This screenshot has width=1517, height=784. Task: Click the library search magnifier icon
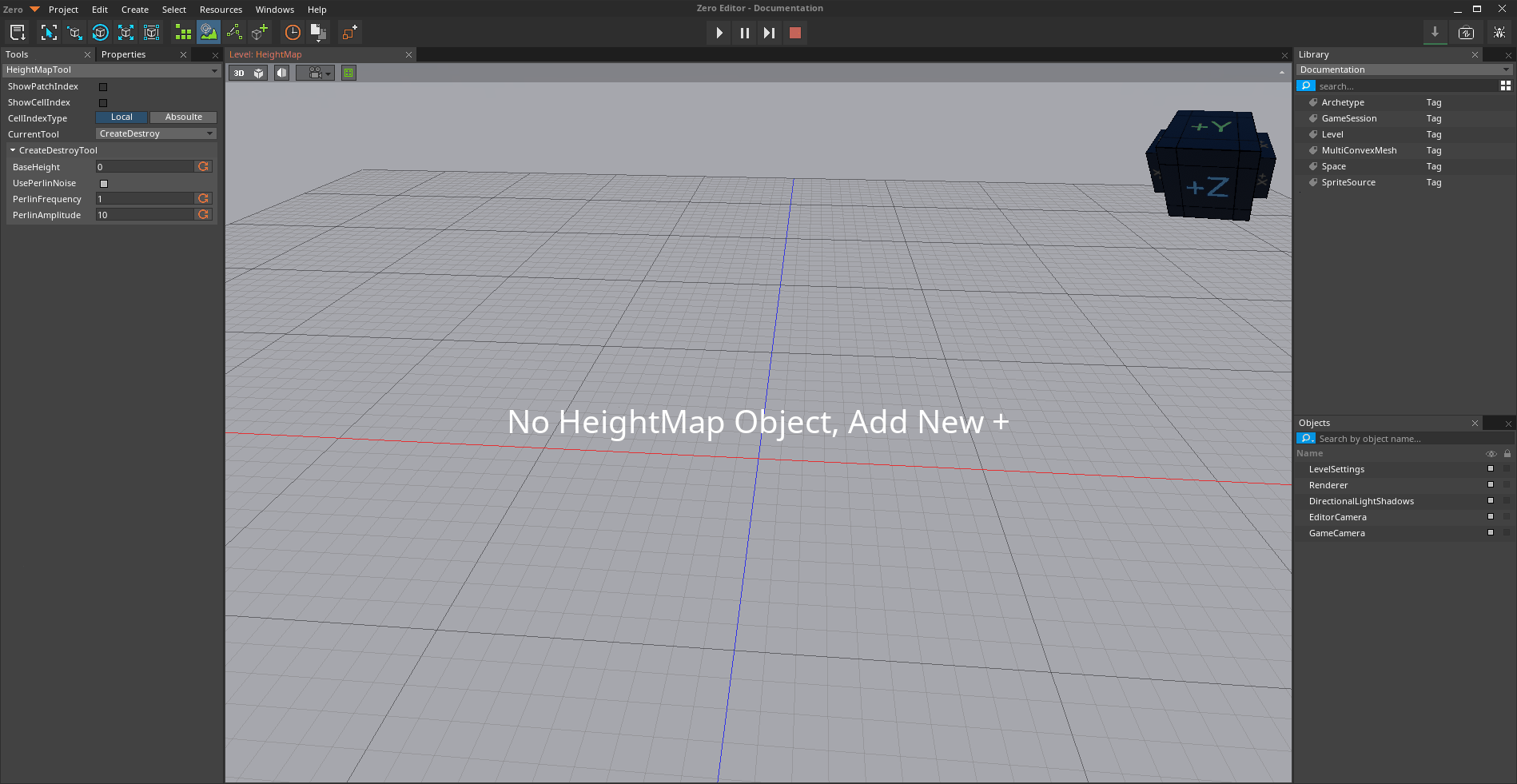(x=1306, y=86)
